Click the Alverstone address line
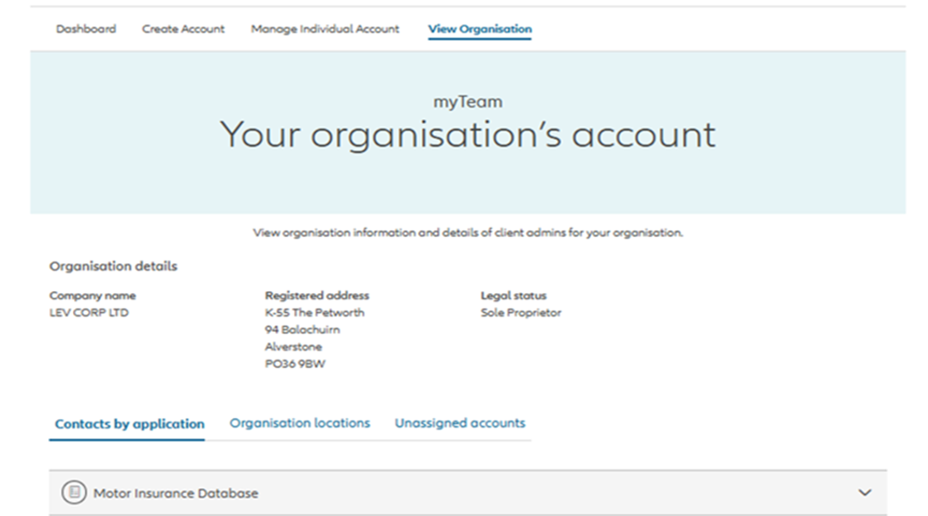The image size is (928, 516). click(293, 347)
